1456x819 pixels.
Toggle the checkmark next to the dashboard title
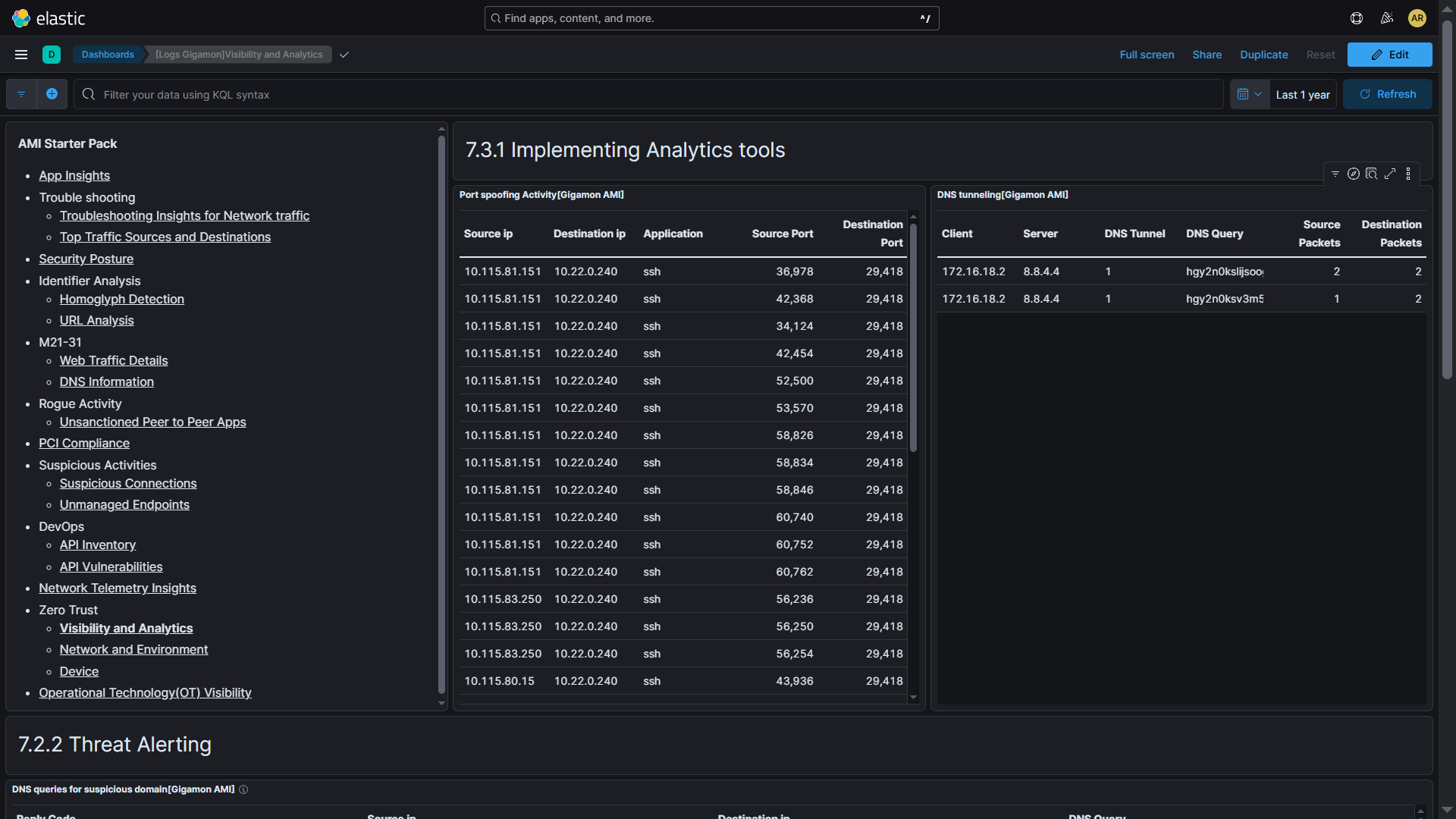pyautogui.click(x=344, y=54)
